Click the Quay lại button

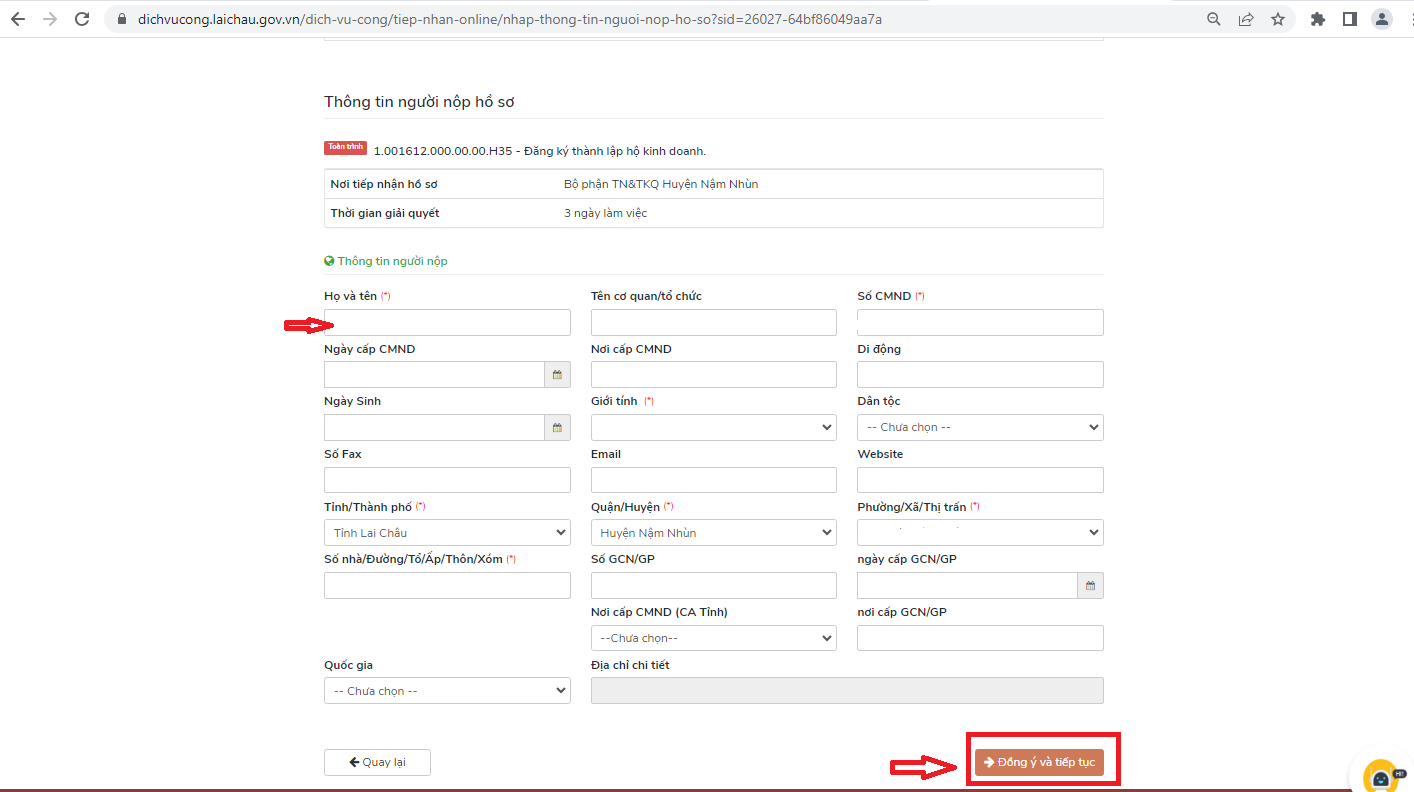pyautogui.click(x=377, y=762)
